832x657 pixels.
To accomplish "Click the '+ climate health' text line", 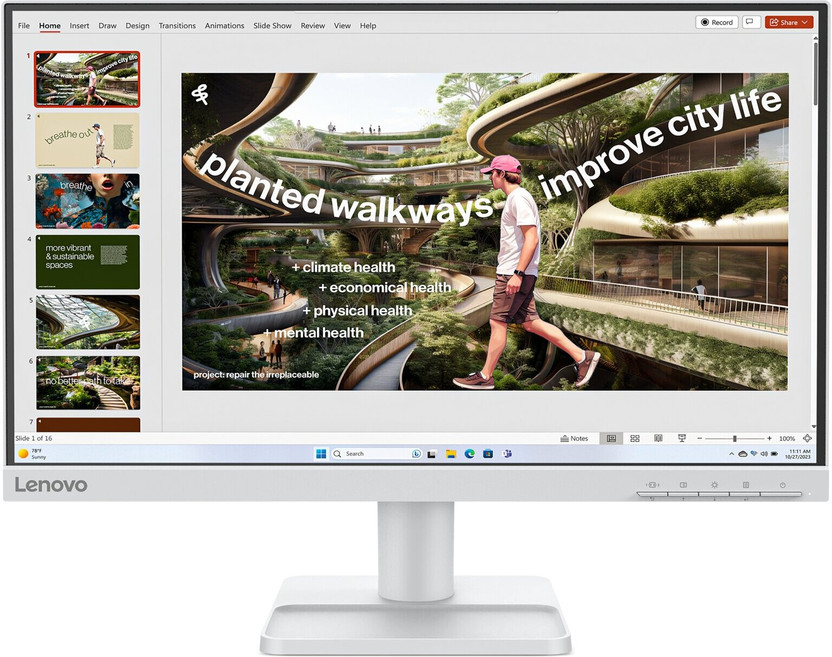I will point(343,267).
